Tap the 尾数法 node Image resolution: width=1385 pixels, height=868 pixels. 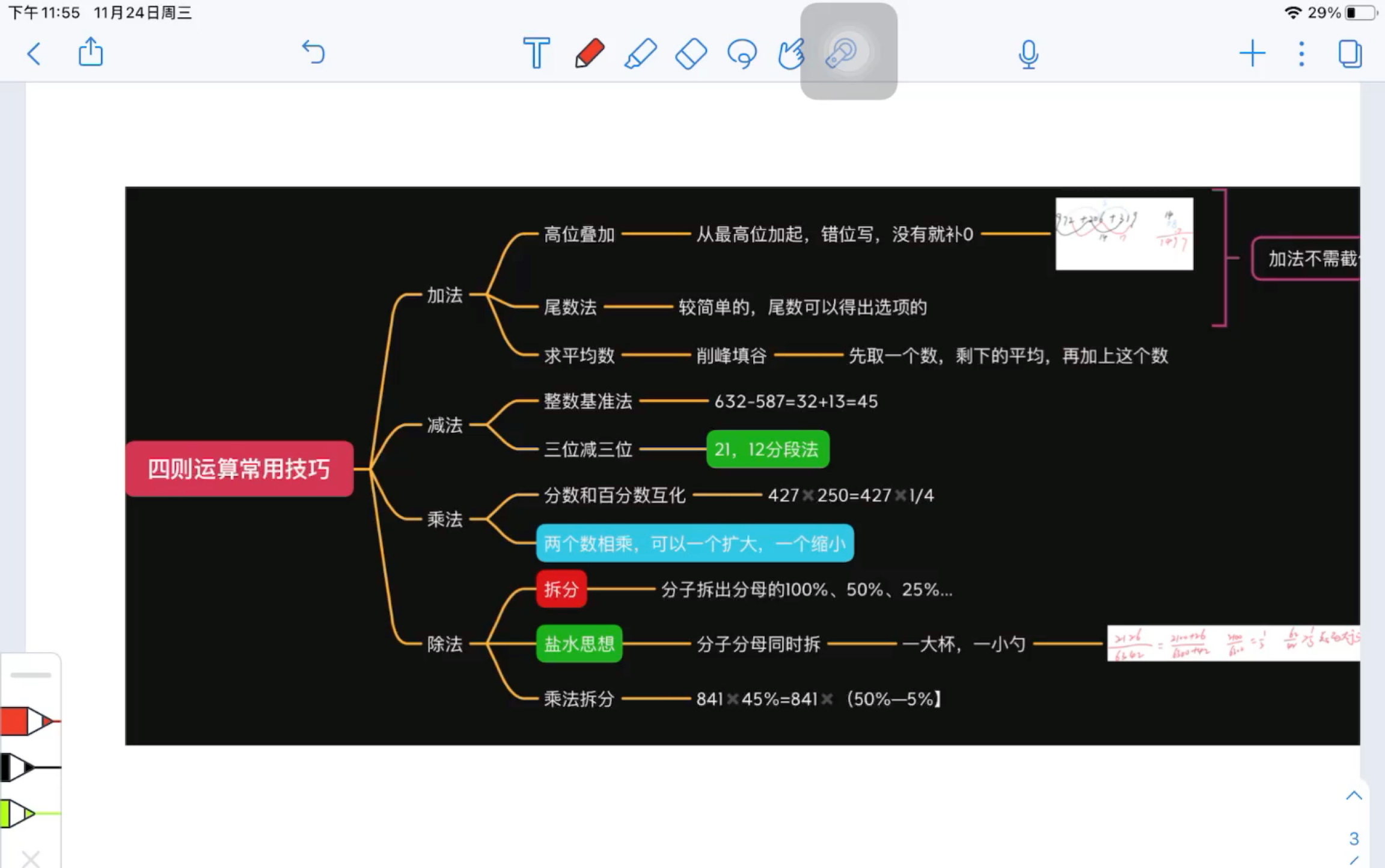[570, 307]
